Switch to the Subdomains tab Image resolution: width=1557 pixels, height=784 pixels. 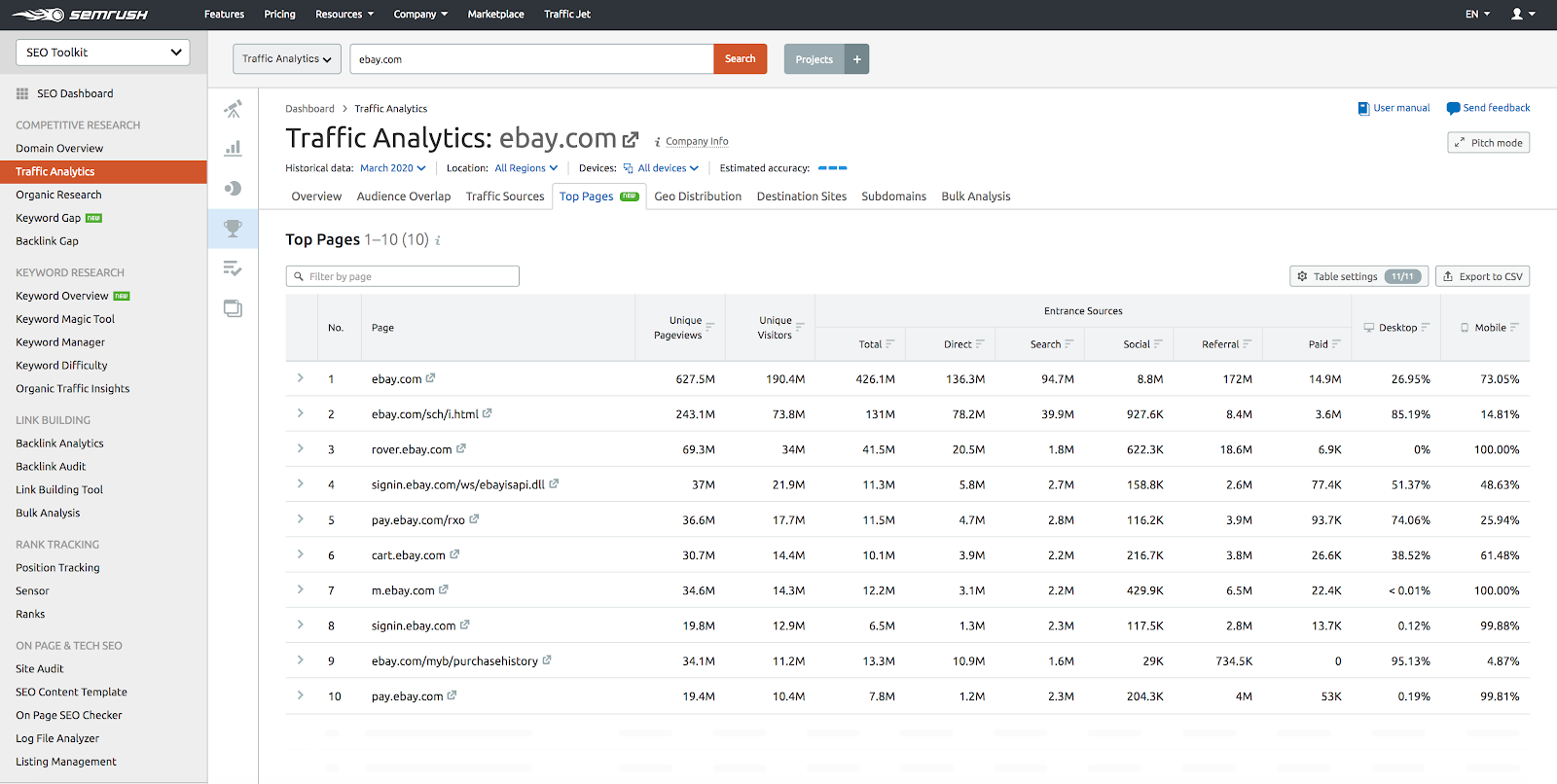(x=893, y=196)
